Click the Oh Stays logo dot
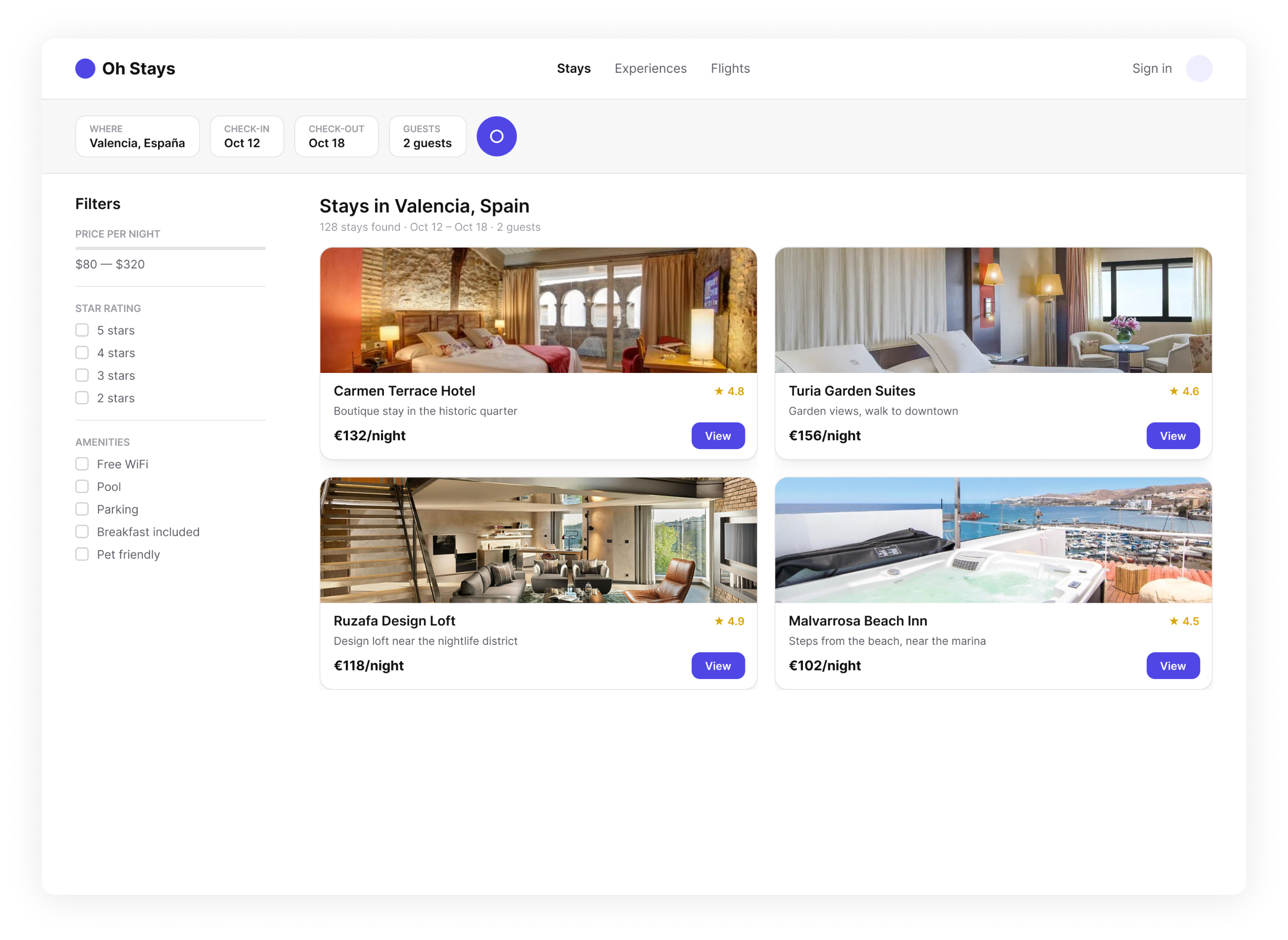 coord(85,68)
